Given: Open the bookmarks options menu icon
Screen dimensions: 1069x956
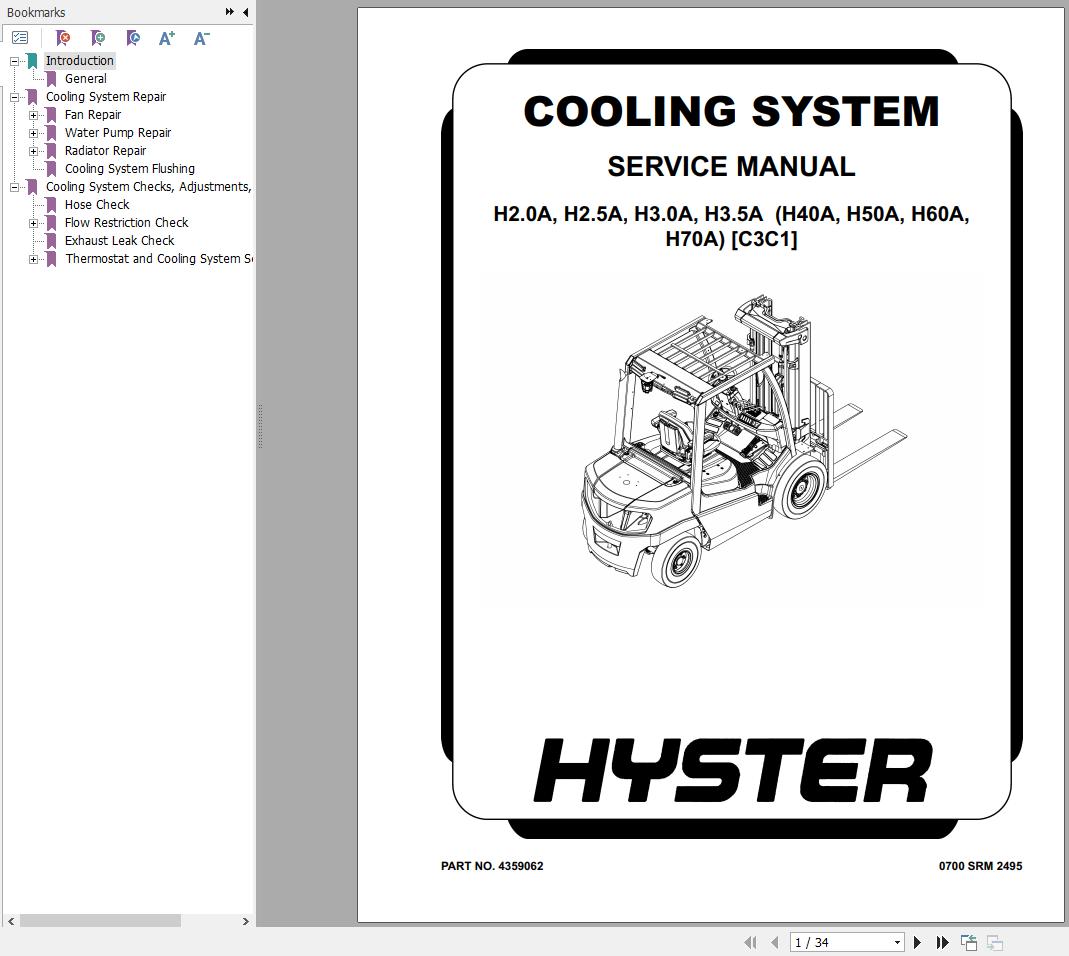Looking at the screenshot, I should [x=20, y=38].
